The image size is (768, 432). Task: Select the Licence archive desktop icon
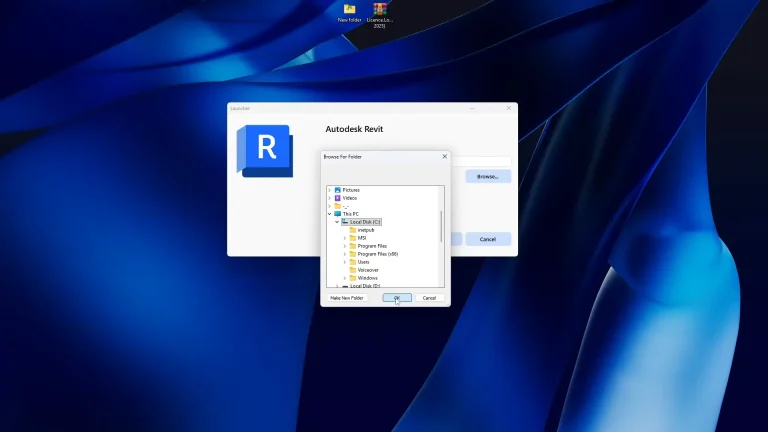point(380,15)
